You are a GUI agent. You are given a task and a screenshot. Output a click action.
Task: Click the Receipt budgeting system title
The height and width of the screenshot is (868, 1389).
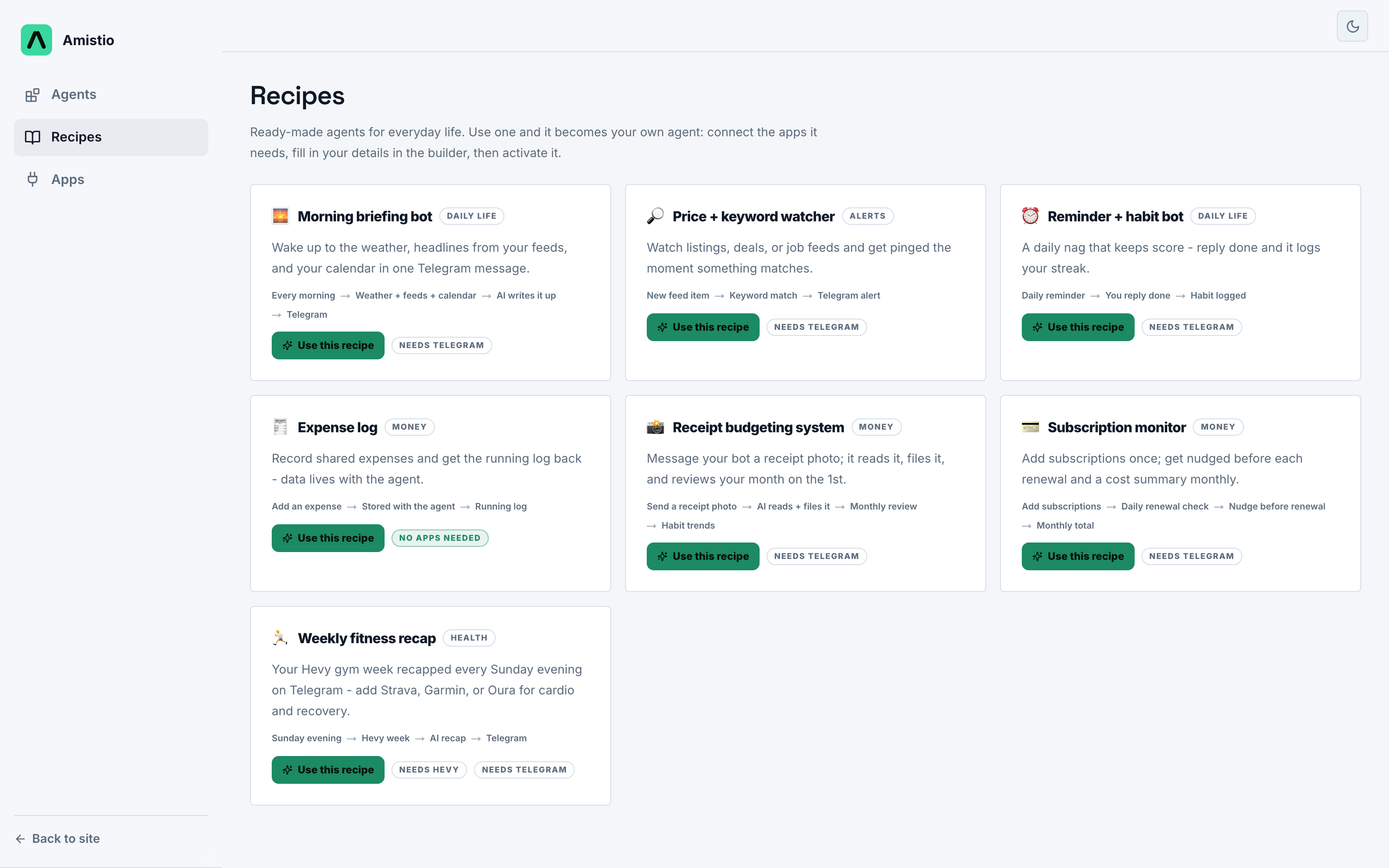[758, 427]
